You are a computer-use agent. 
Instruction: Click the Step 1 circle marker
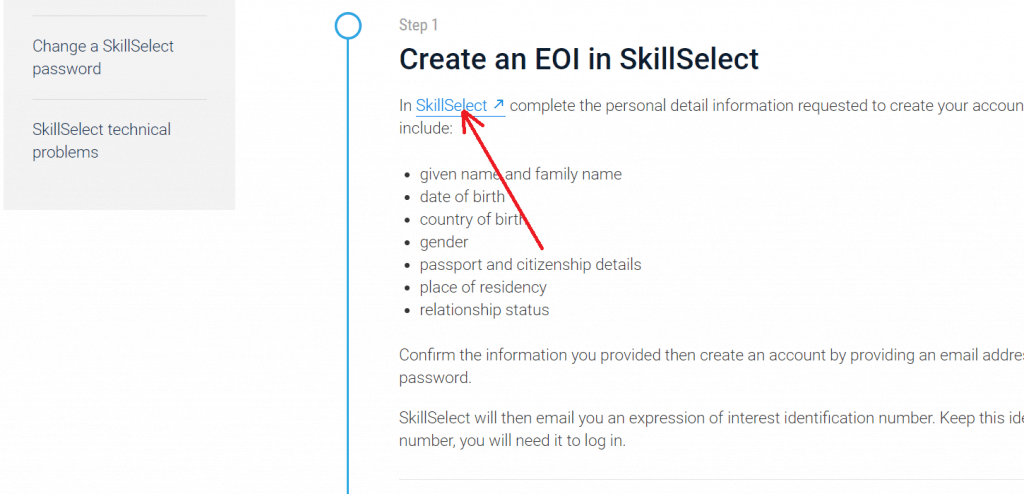[347, 25]
